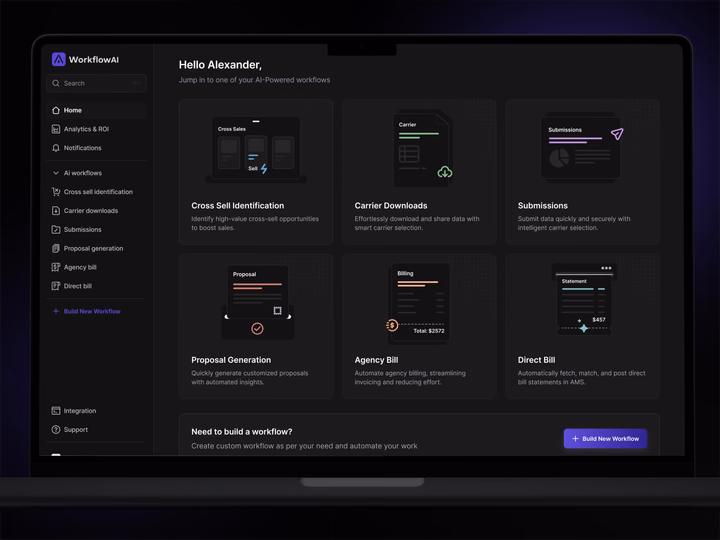Open the Direct Bill card title
This screenshot has height=540, width=720.
tap(536, 360)
